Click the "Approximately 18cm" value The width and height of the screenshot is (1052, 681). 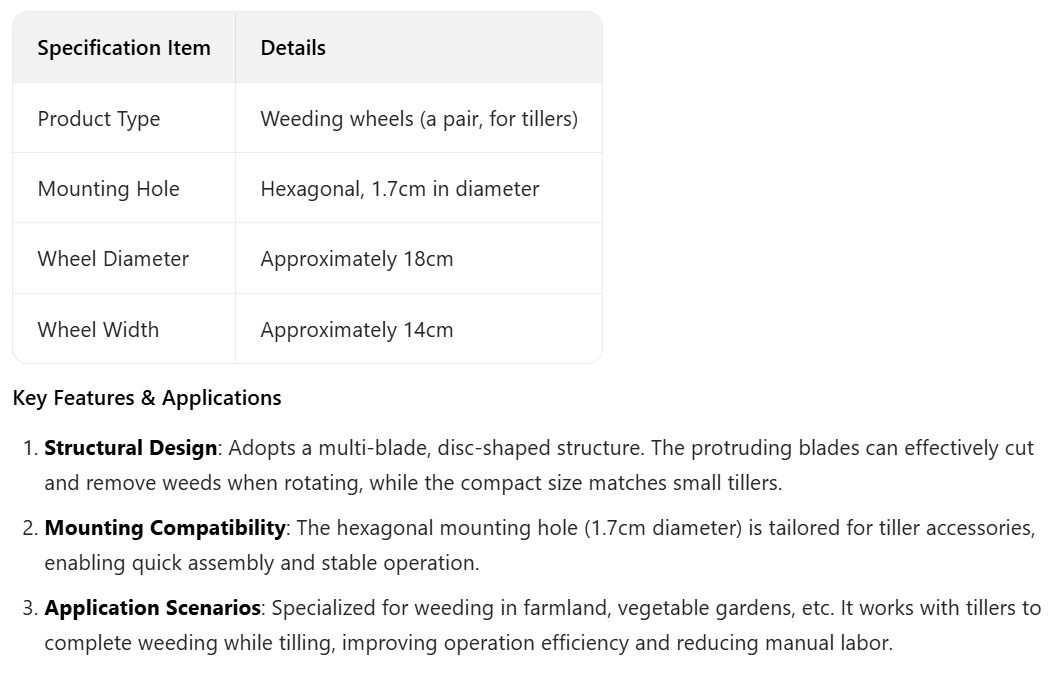[x=356, y=259]
